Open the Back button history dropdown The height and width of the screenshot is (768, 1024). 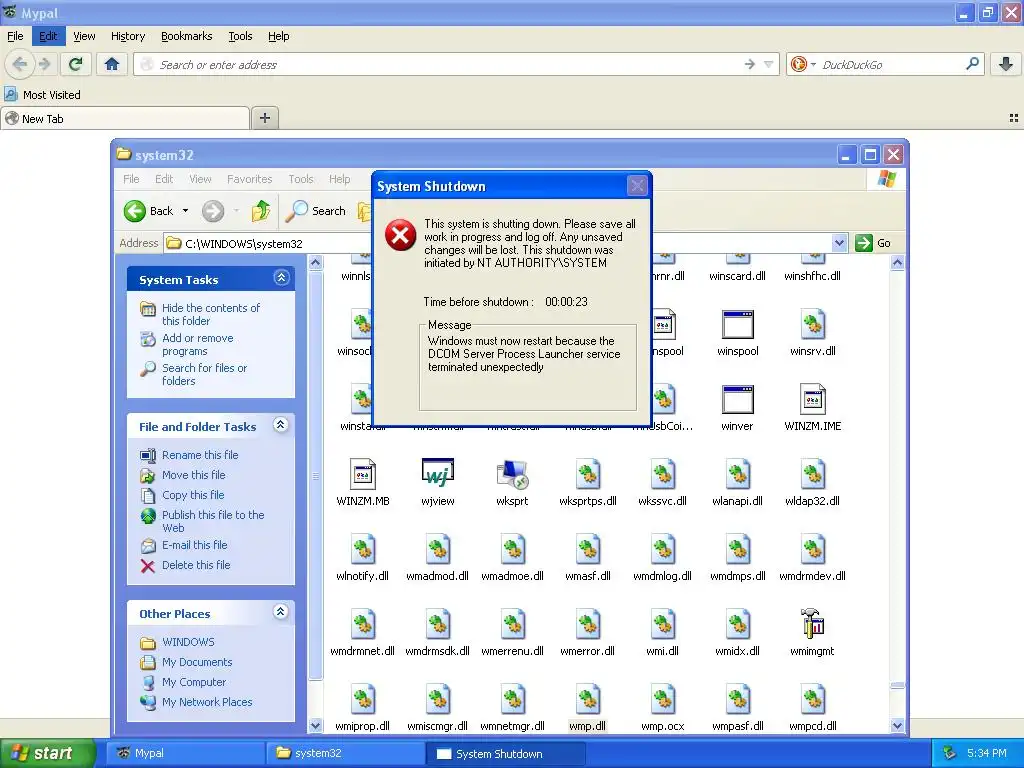tap(185, 211)
